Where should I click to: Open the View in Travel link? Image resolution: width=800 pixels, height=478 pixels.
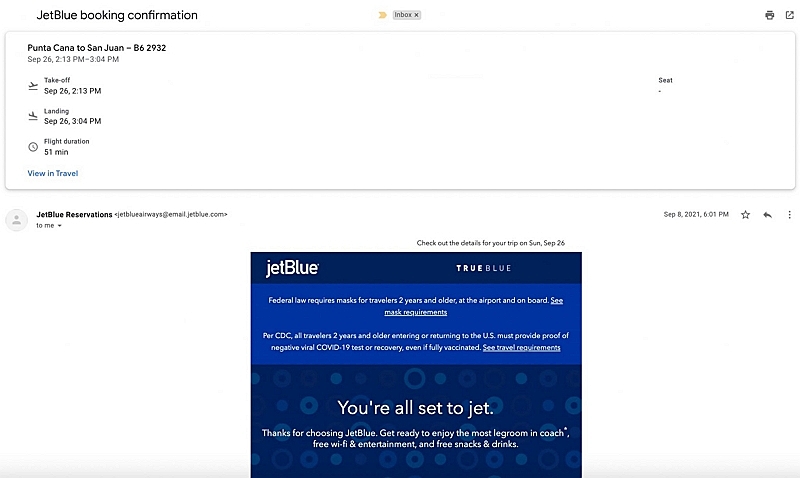(53, 173)
